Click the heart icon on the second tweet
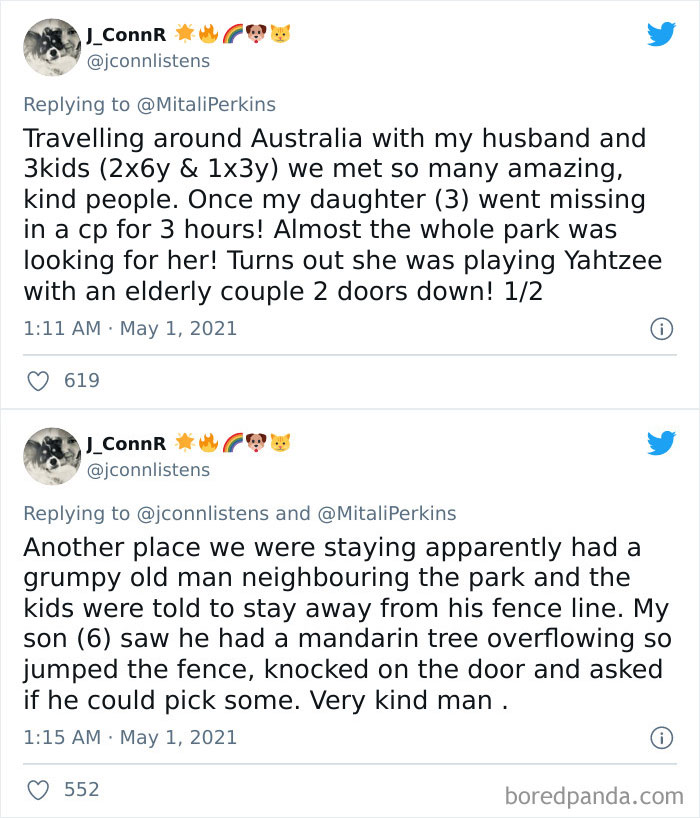The image size is (700, 818). 37,789
